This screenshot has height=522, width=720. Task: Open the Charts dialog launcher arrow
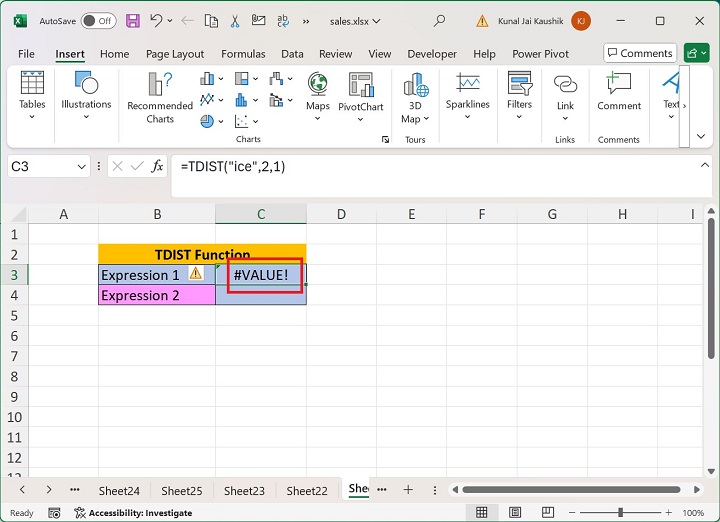tap(385, 140)
